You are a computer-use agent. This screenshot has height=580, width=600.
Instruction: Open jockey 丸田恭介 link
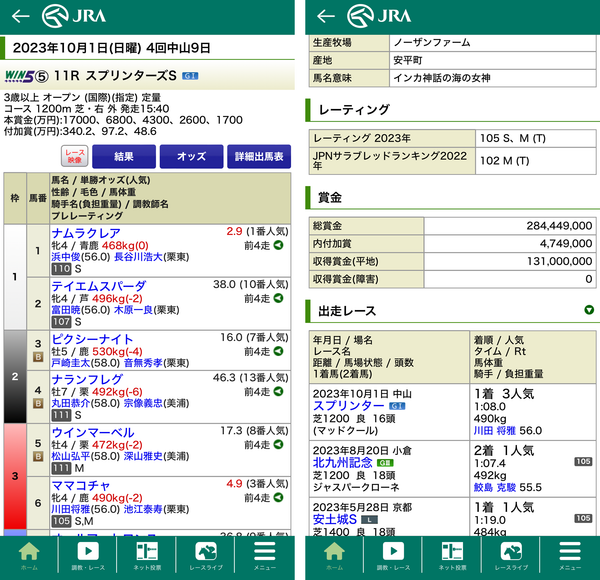point(71,403)
